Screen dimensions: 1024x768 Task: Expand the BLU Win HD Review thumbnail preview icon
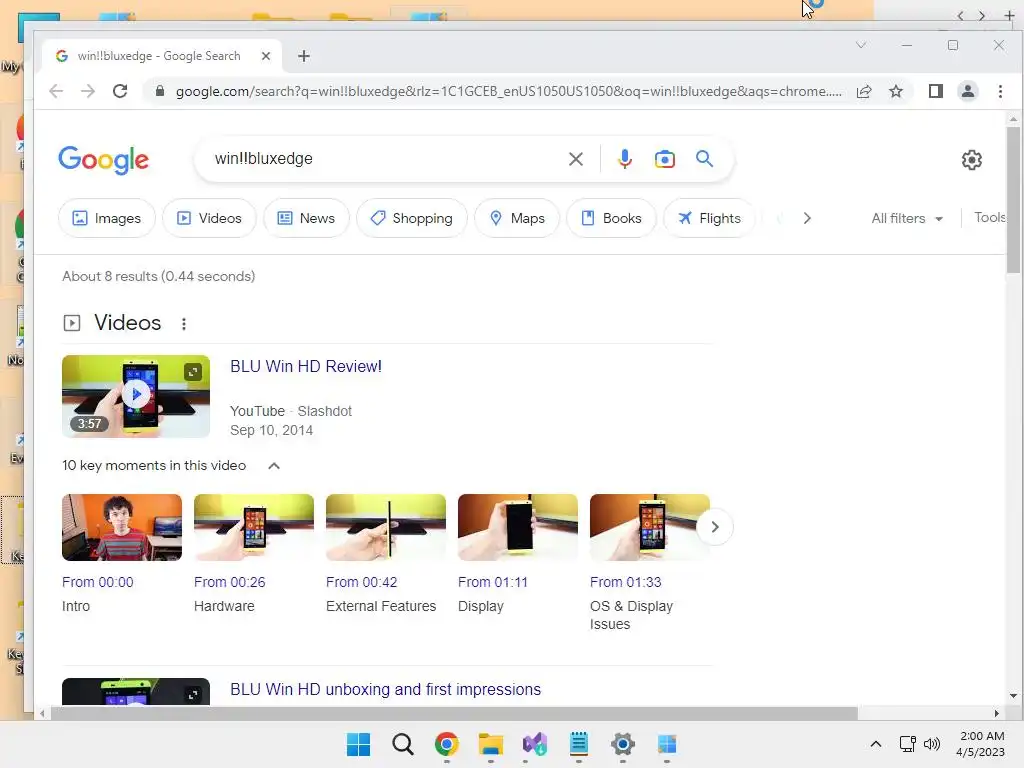193,372
